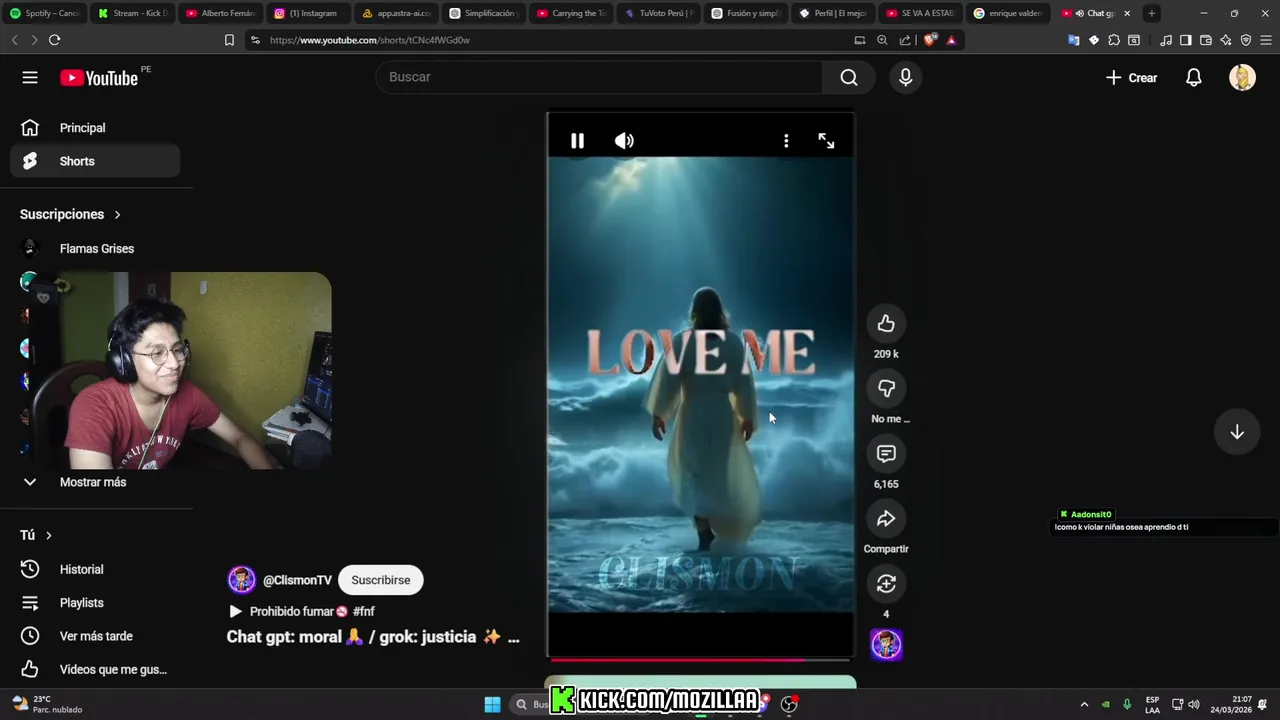The height and width of the screenshot is (720, 1280).
Task: Open Videos que me gustan list
Action: (x=96, y=669)
